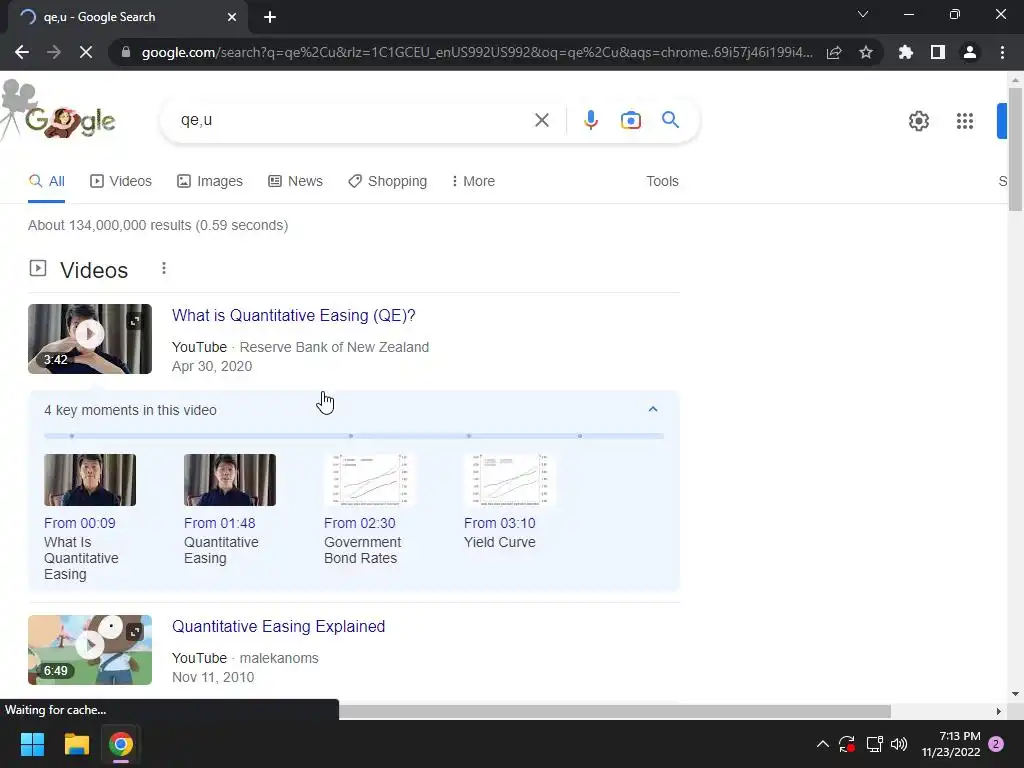This screenshot has height=768, width=1024.
Task: Jump to From 03:10 link
Action: tap(500, 523)
